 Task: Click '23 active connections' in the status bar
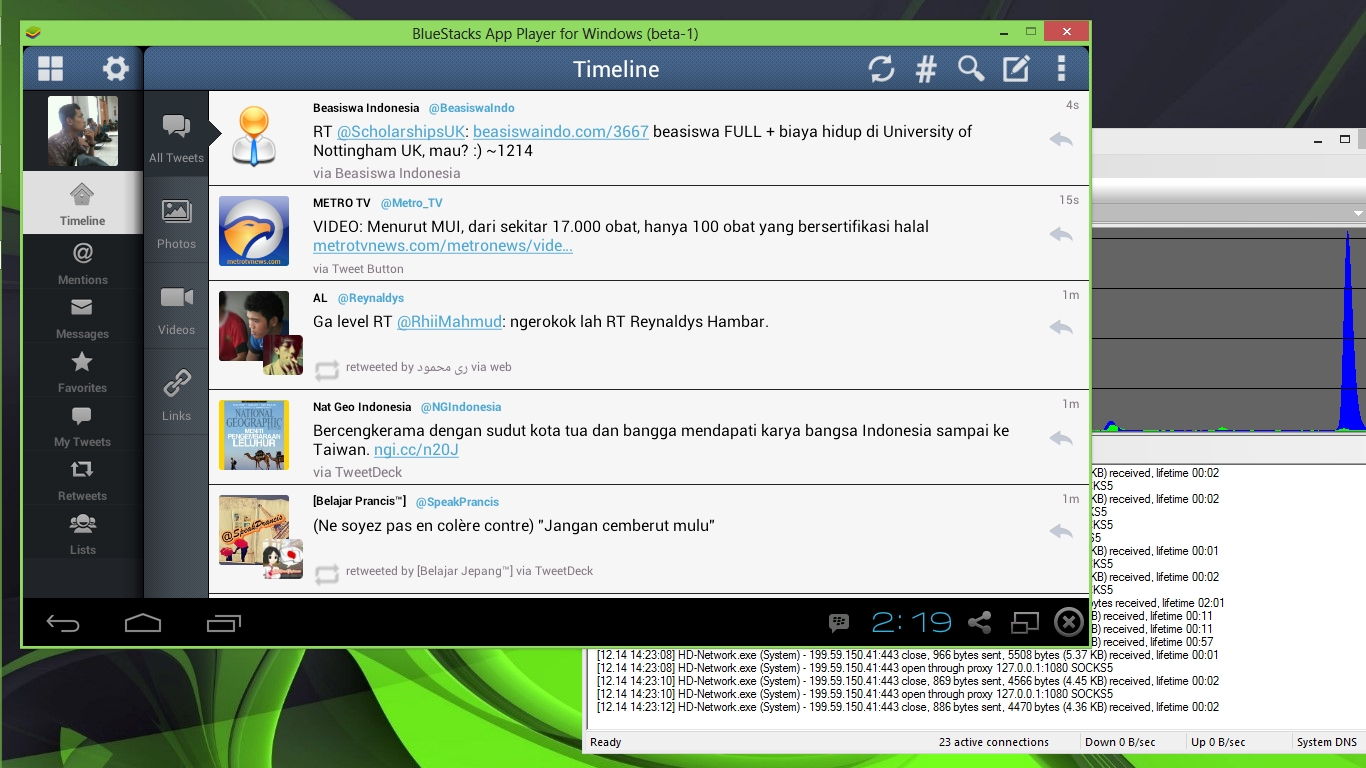[x=994, y=742]
